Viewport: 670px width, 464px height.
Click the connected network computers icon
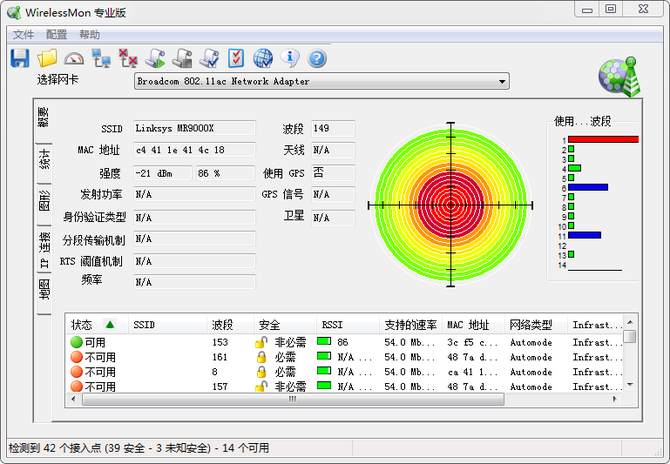coord(101,58)
